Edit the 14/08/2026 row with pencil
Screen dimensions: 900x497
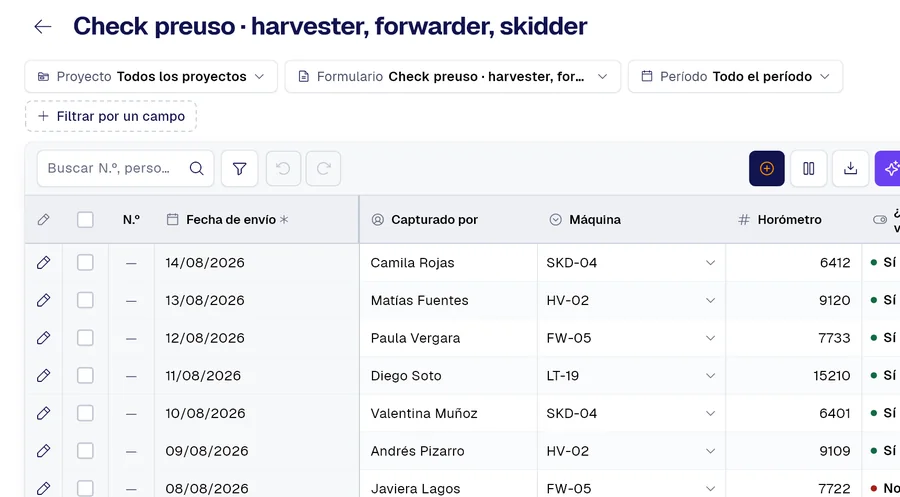pyautogui.click(x=43, y=263)
